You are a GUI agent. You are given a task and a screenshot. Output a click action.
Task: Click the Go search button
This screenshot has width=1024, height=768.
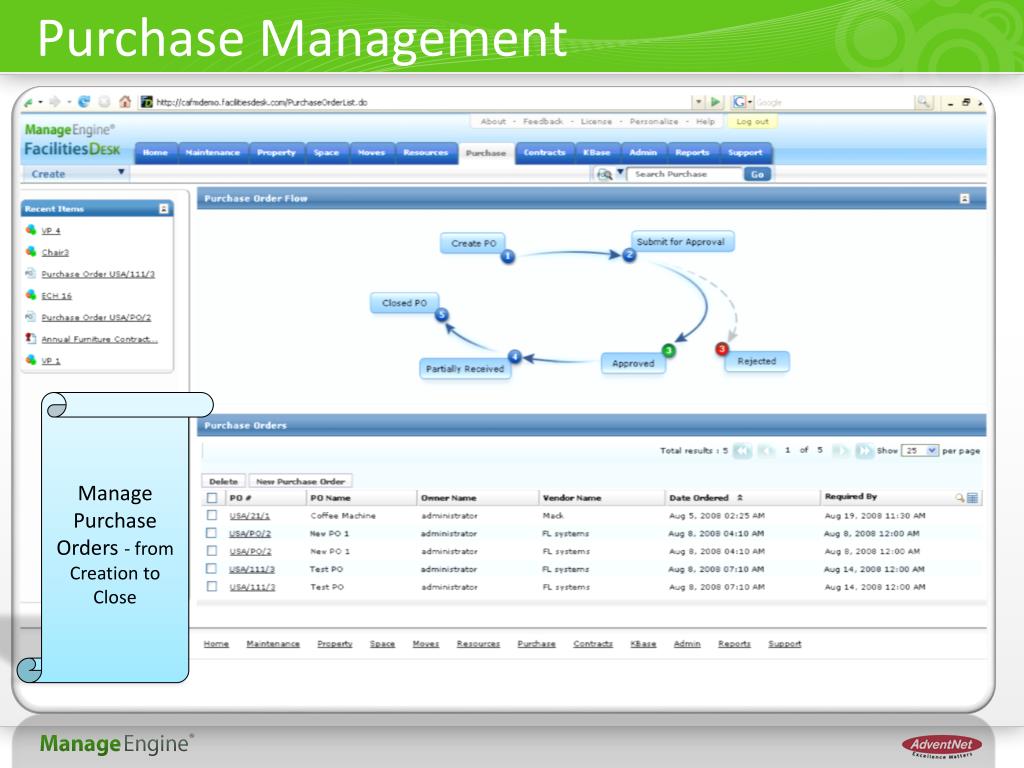[758, 174]
